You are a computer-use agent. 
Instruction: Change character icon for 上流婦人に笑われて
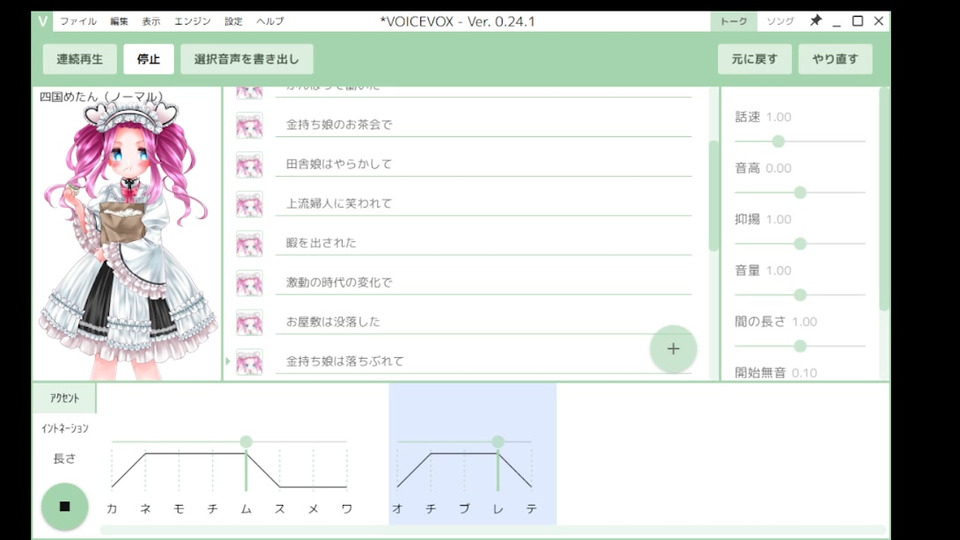click(249, 204)
